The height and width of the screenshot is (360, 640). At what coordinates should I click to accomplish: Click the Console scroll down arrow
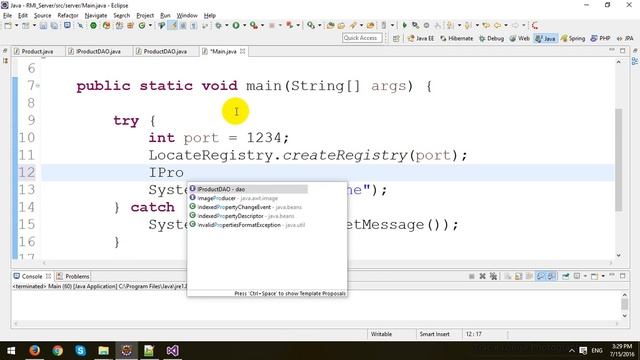coord(624,316)
